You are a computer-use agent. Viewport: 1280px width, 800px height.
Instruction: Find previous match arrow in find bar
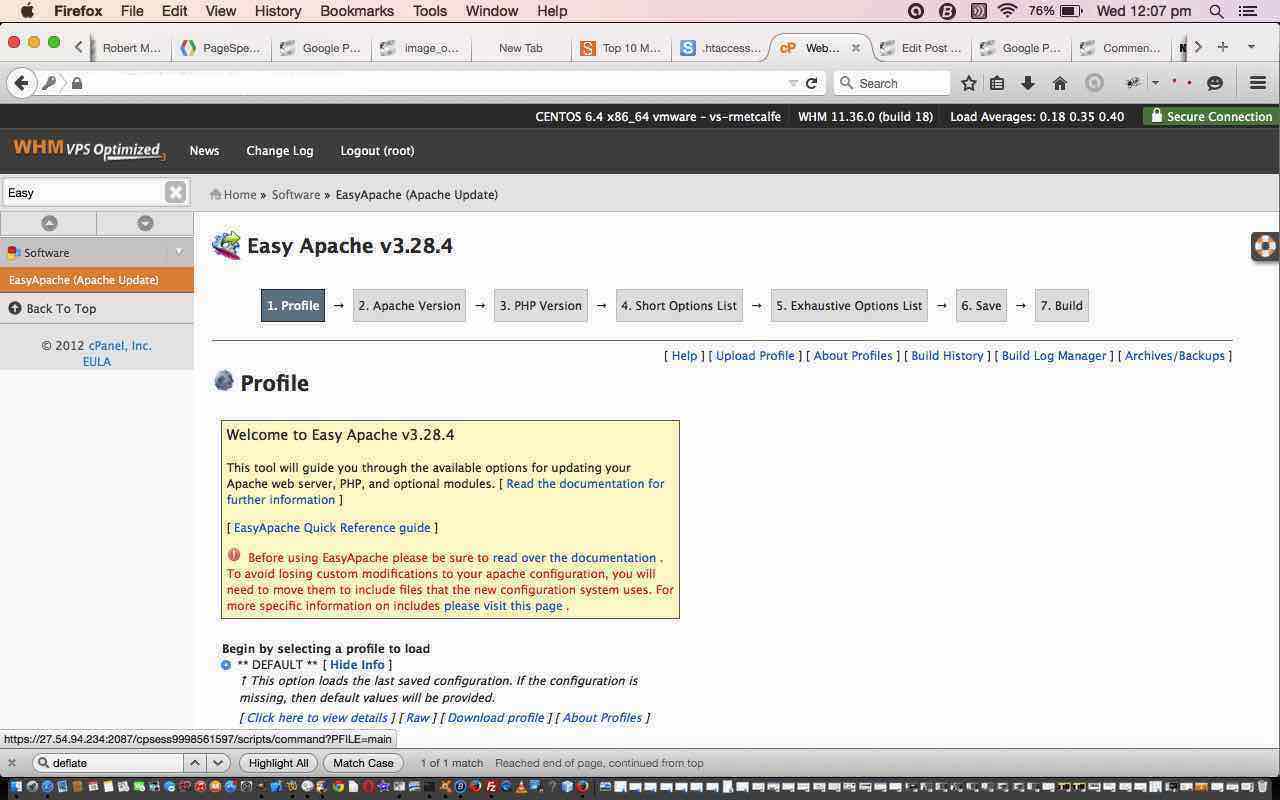coord(195,763)
